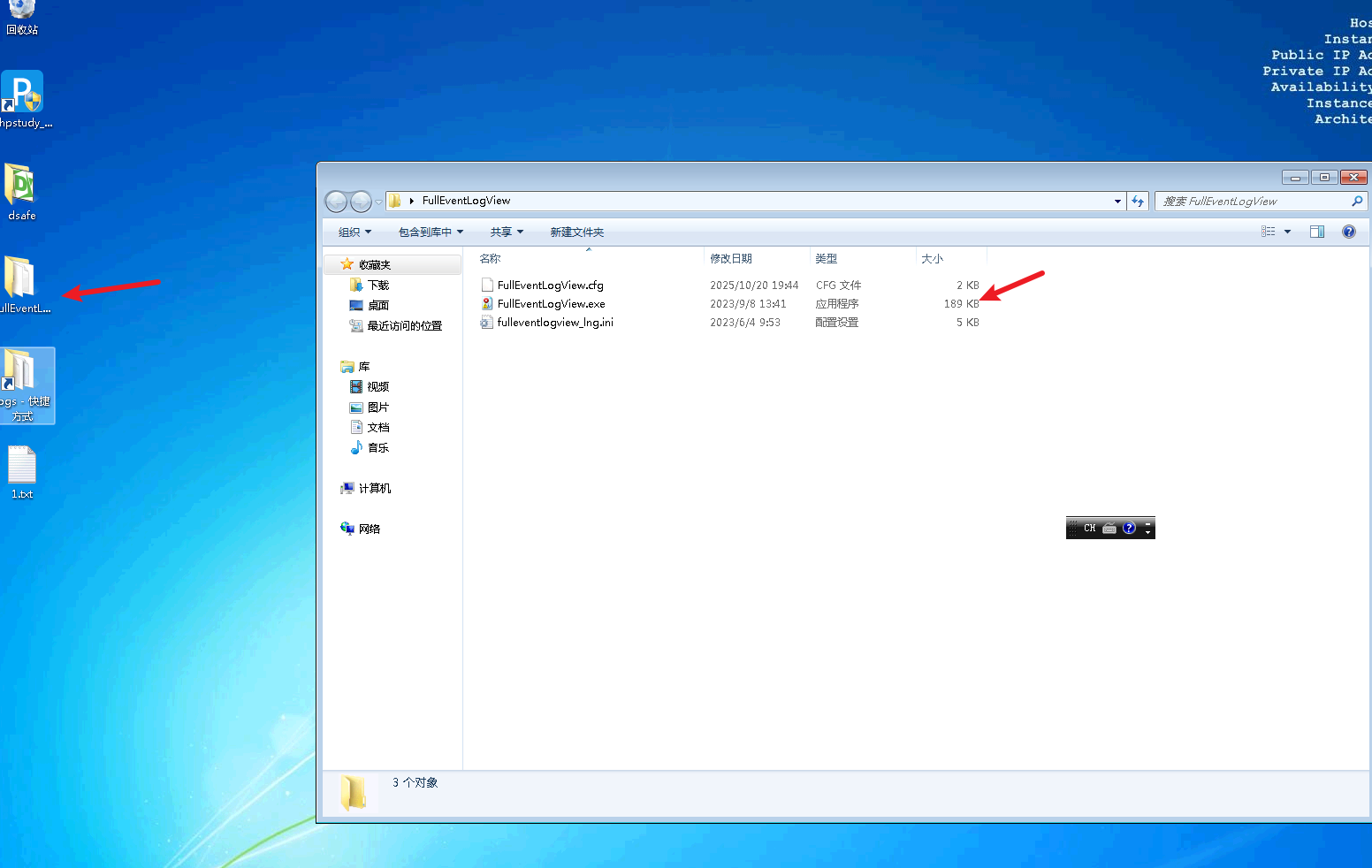
Task: Click 新建文件夹 (New folder) button
Action: click(x=576, y=232)
